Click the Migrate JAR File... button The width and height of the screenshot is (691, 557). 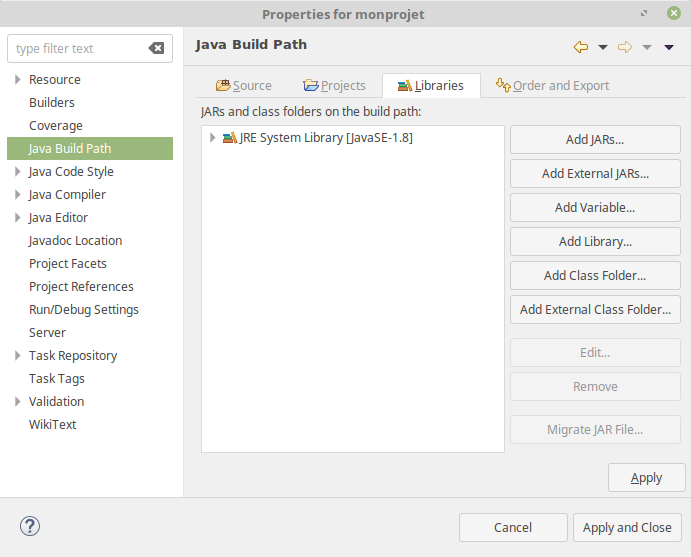pyautogui.click(x=595, y=429)
